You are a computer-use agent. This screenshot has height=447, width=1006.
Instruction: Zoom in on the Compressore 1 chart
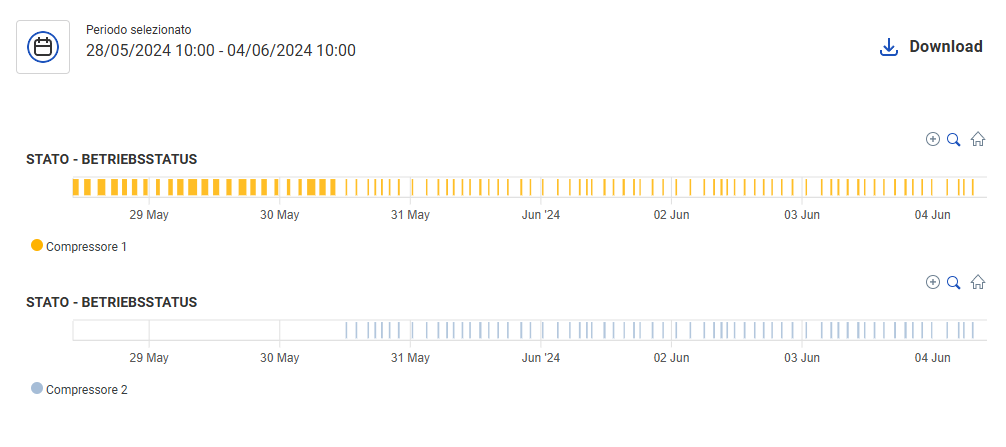pos(933,140)
